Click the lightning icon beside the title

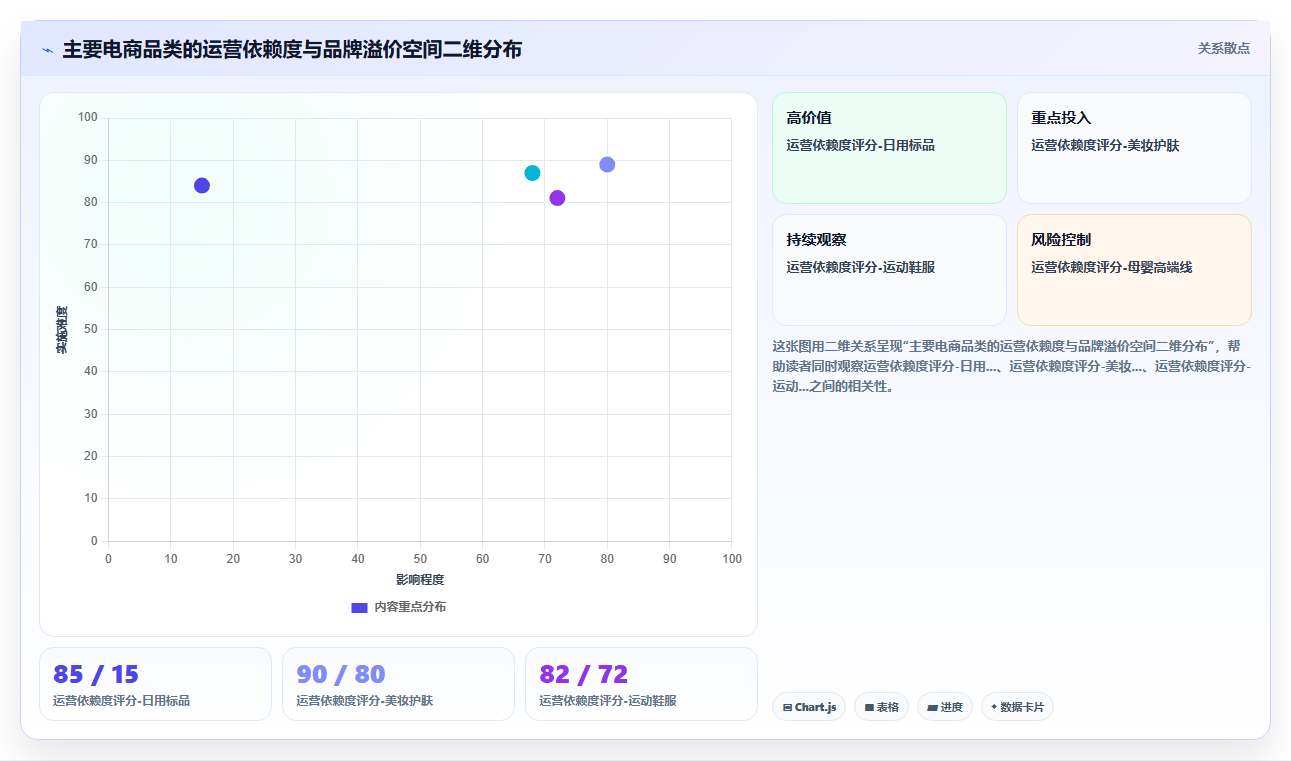(x=48, y=50)
